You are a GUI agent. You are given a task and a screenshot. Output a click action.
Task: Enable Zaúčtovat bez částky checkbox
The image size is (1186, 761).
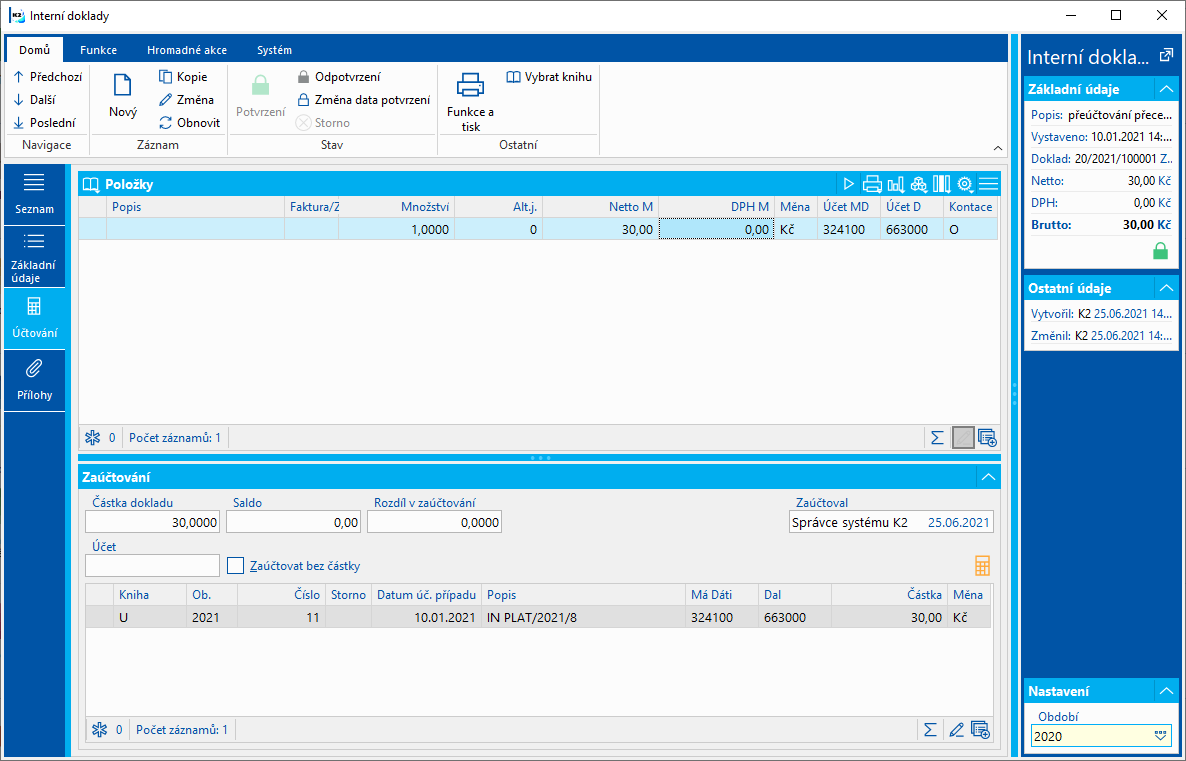(x=236, y=566)
